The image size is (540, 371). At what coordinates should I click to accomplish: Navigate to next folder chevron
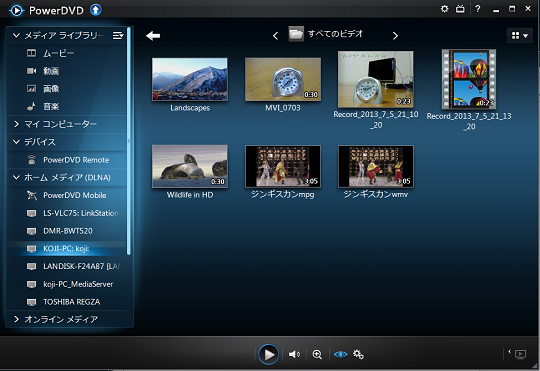pos(395,36)
